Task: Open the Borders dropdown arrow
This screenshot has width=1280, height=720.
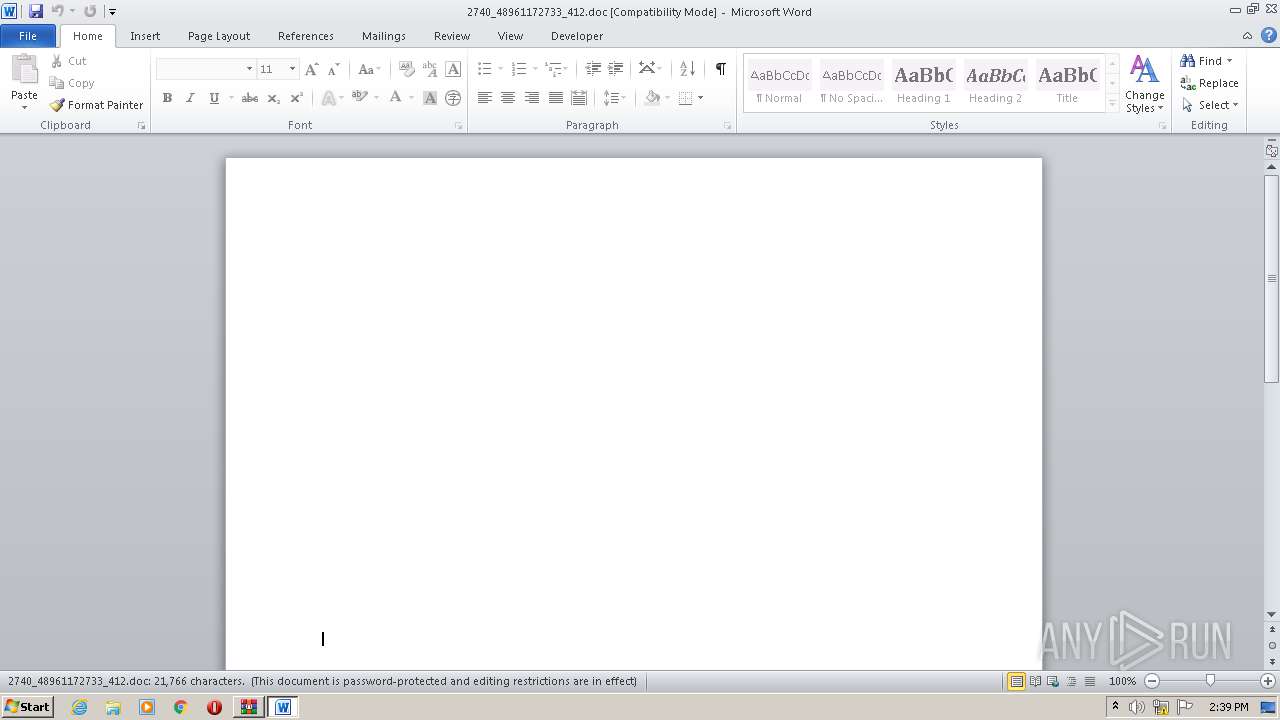Action: tap(700, 98)
